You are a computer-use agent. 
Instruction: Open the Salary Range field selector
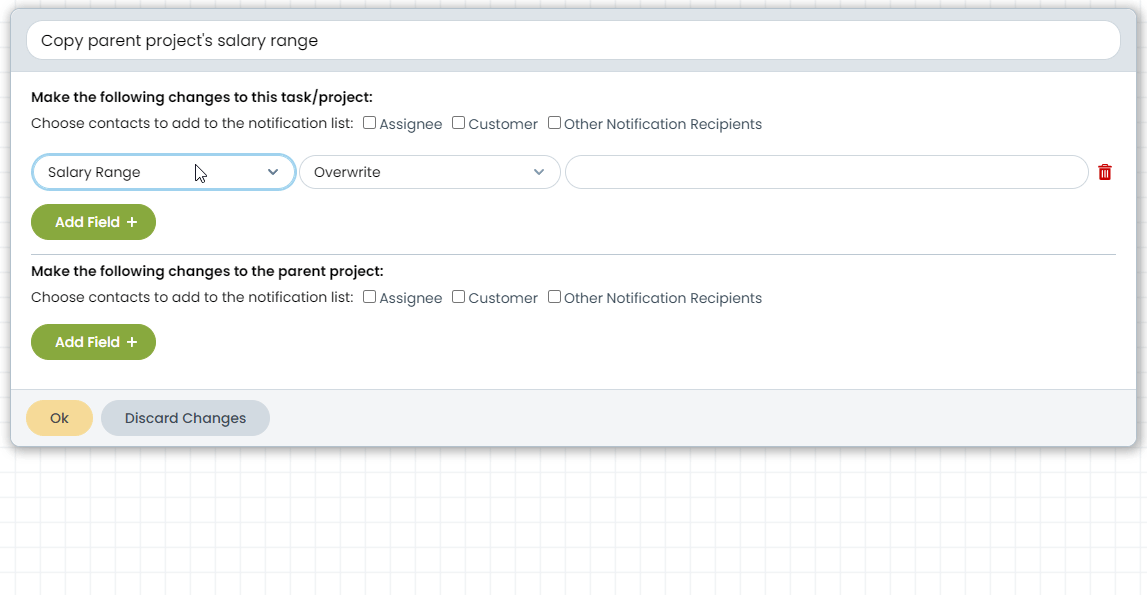coord(164,172)
